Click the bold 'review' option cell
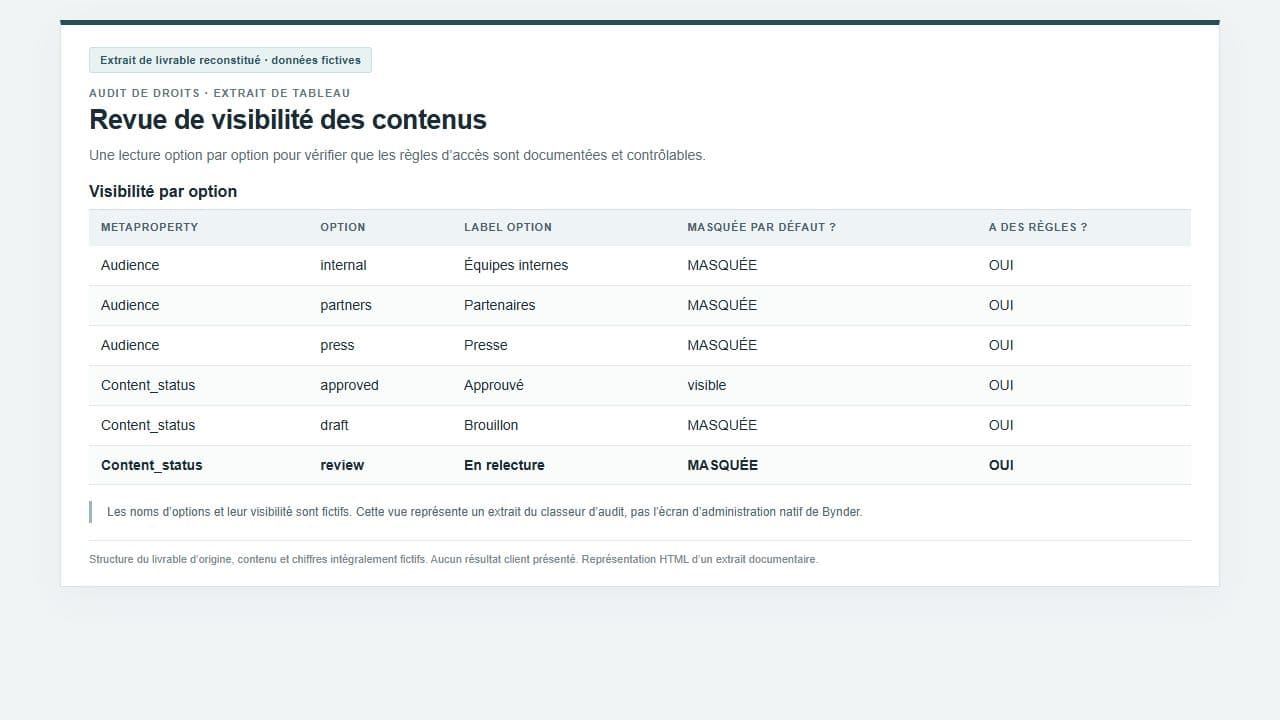Image resolution: width=1280 pixels, height=720 pixels. [342, 465]
